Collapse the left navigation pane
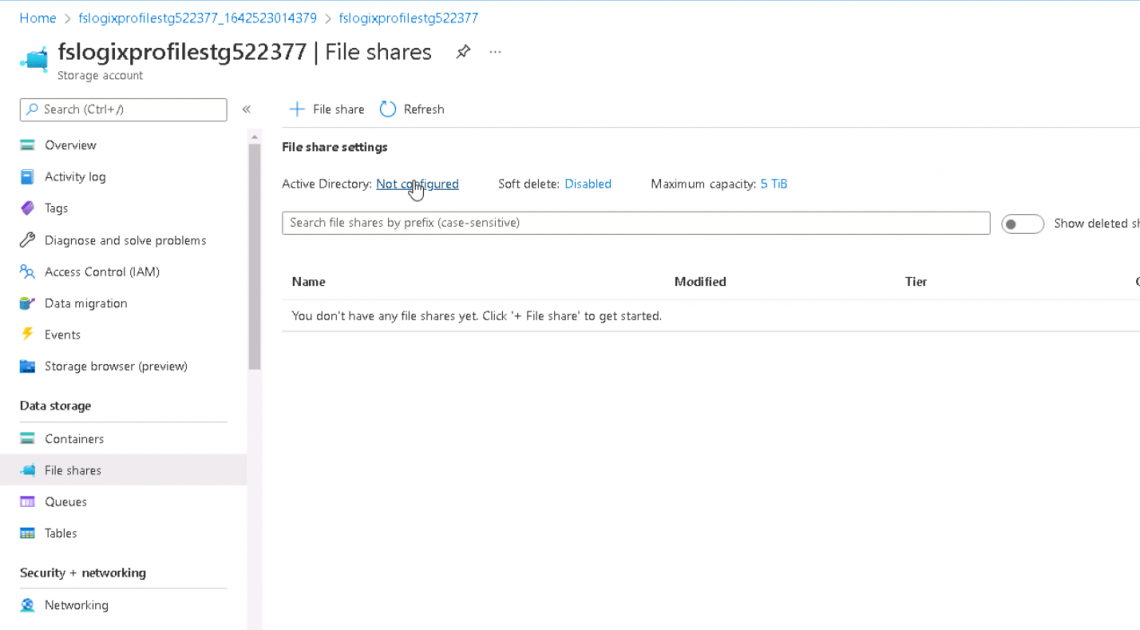Viewport: 1140px width, 630px height. click(x=246, y=110)
